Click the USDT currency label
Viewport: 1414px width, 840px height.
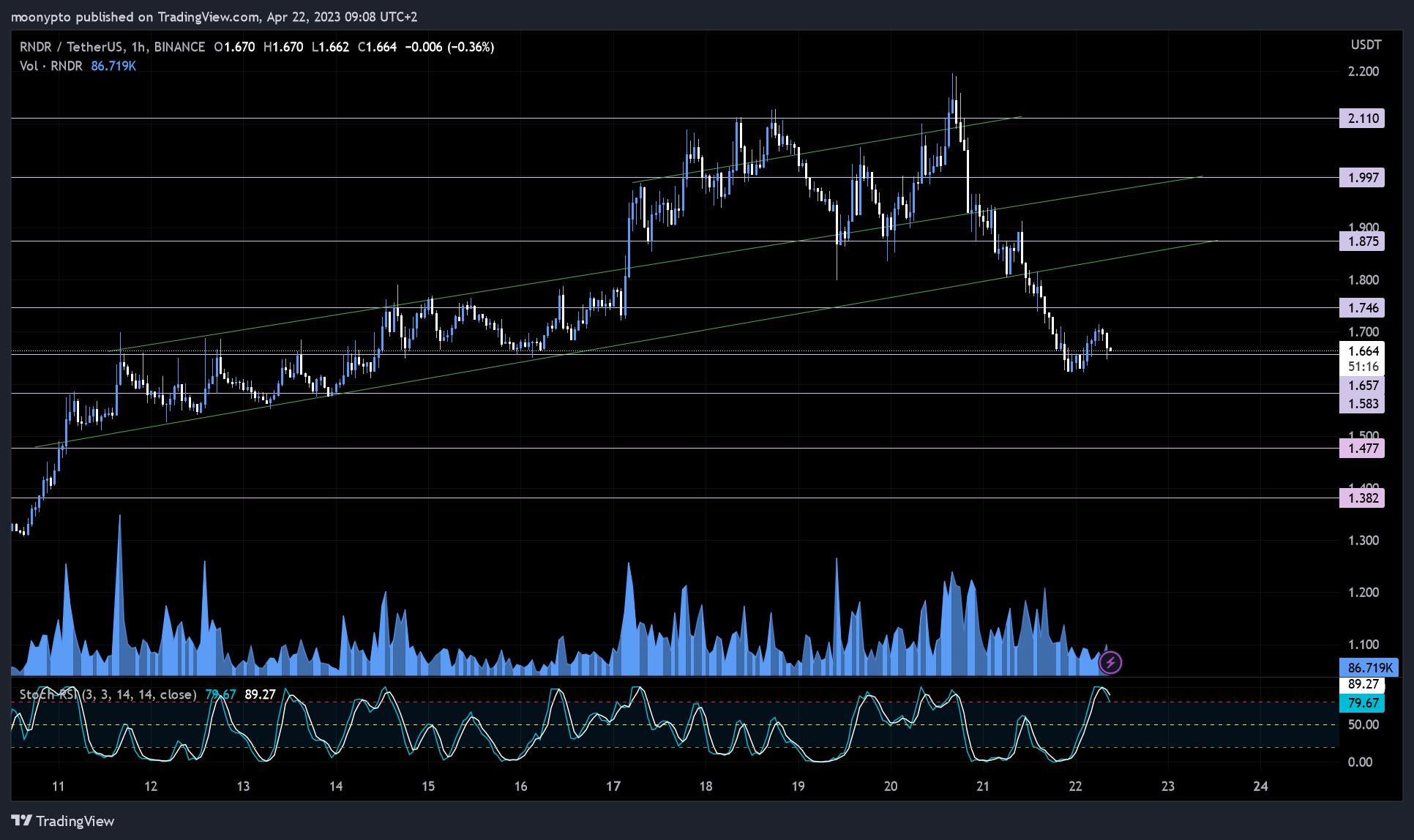pos(1366,45)
